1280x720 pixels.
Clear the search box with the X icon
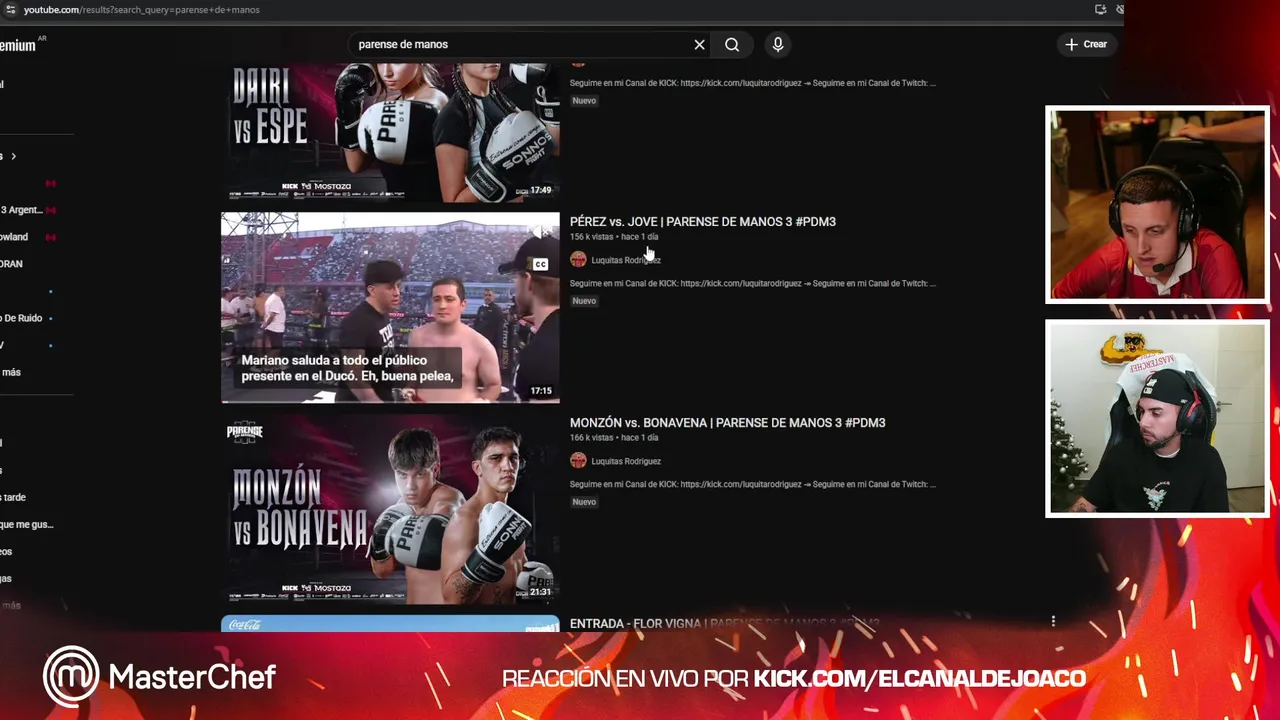[699, 44]
